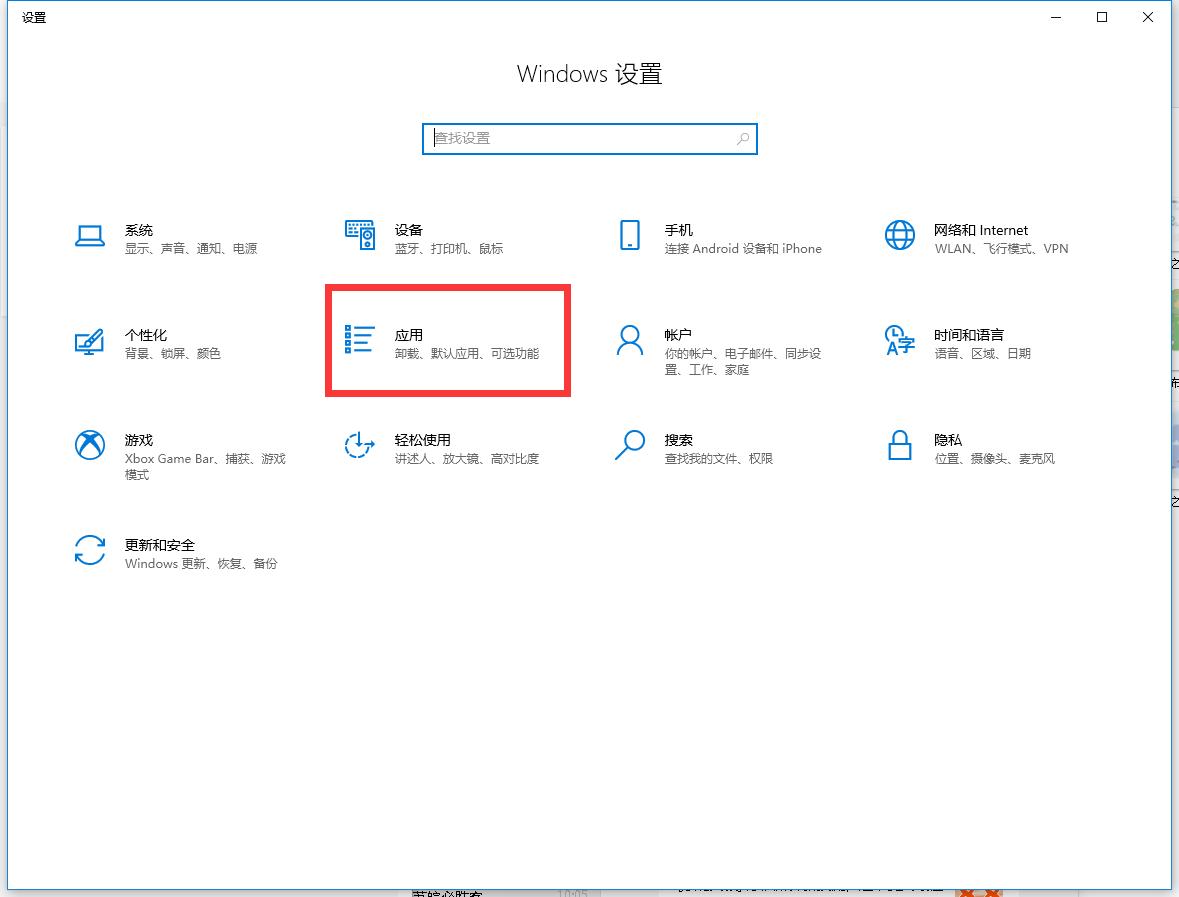Click the 游戏 heading text
This screenshot has width=1179, height=897.
(138, 440)
